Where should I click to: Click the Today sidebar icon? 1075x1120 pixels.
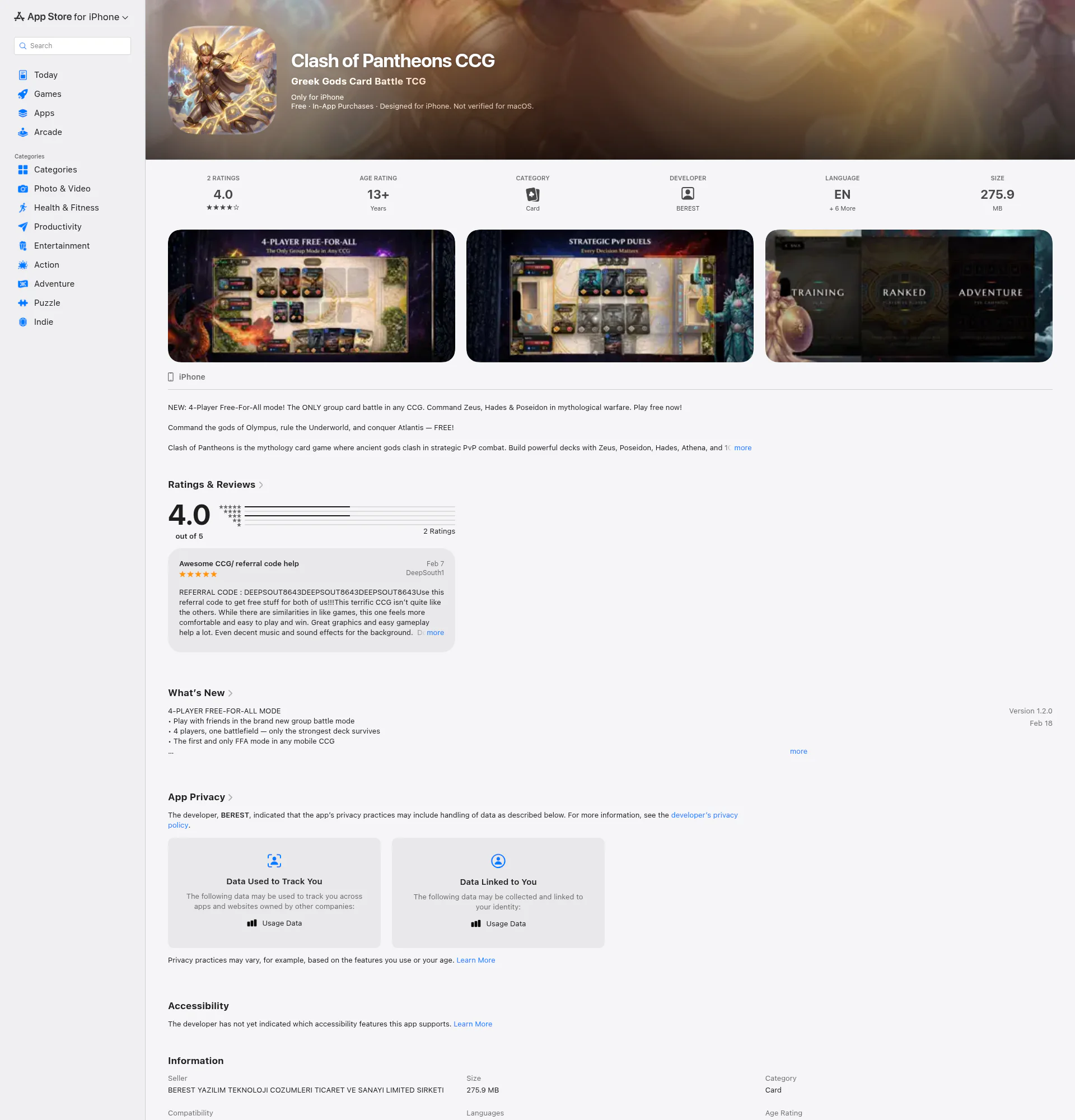point(23,75)
